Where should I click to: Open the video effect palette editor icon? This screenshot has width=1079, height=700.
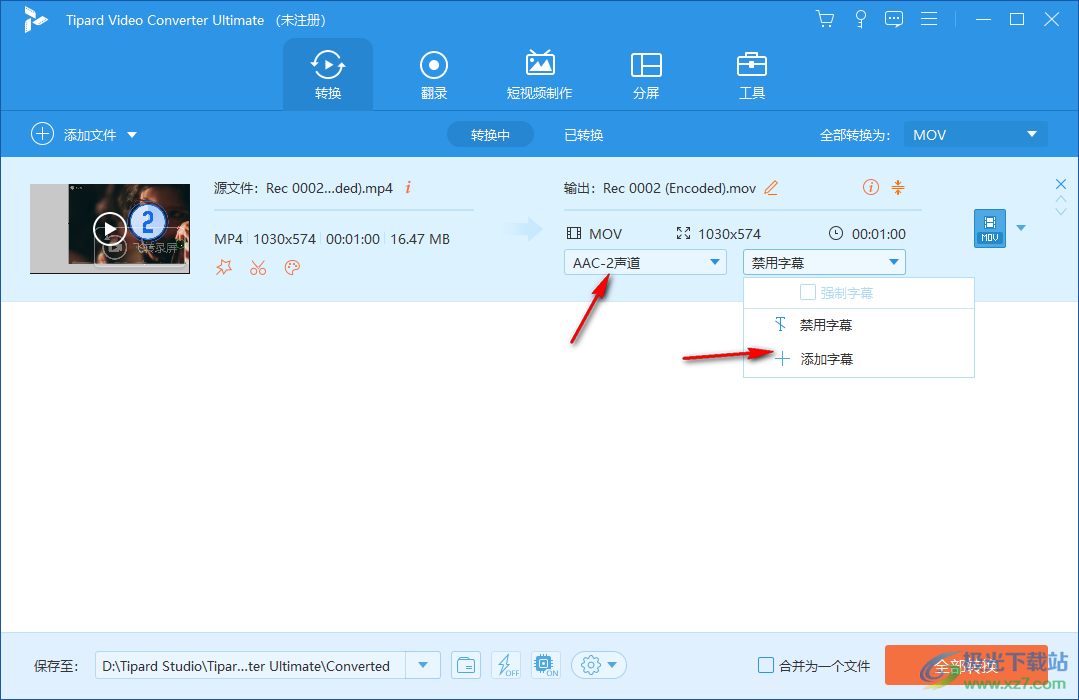pyautogui.click(x=292, y=267)
